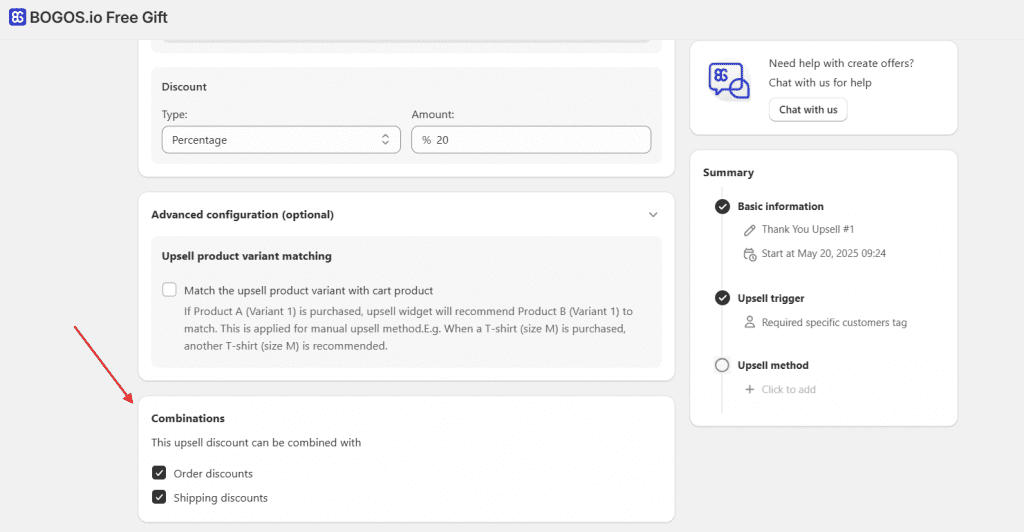
Task: Enable match upsell product variant checkbox
Action: click(169, 290)
